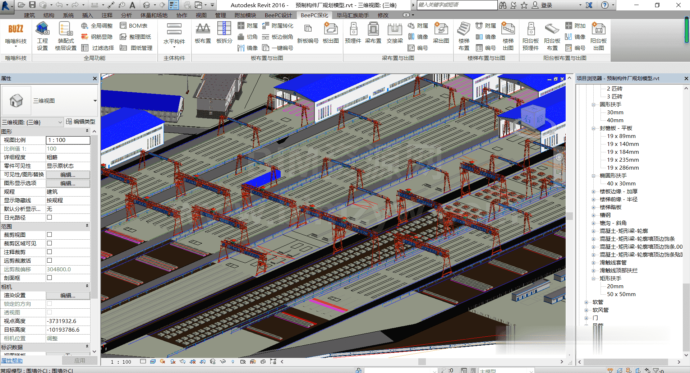Click the 视图比例 1:100 input field

pos(68,140)
